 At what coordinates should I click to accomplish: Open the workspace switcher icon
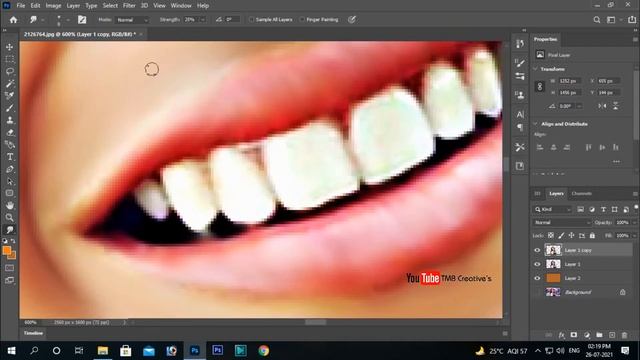click(x=611, y=20)
